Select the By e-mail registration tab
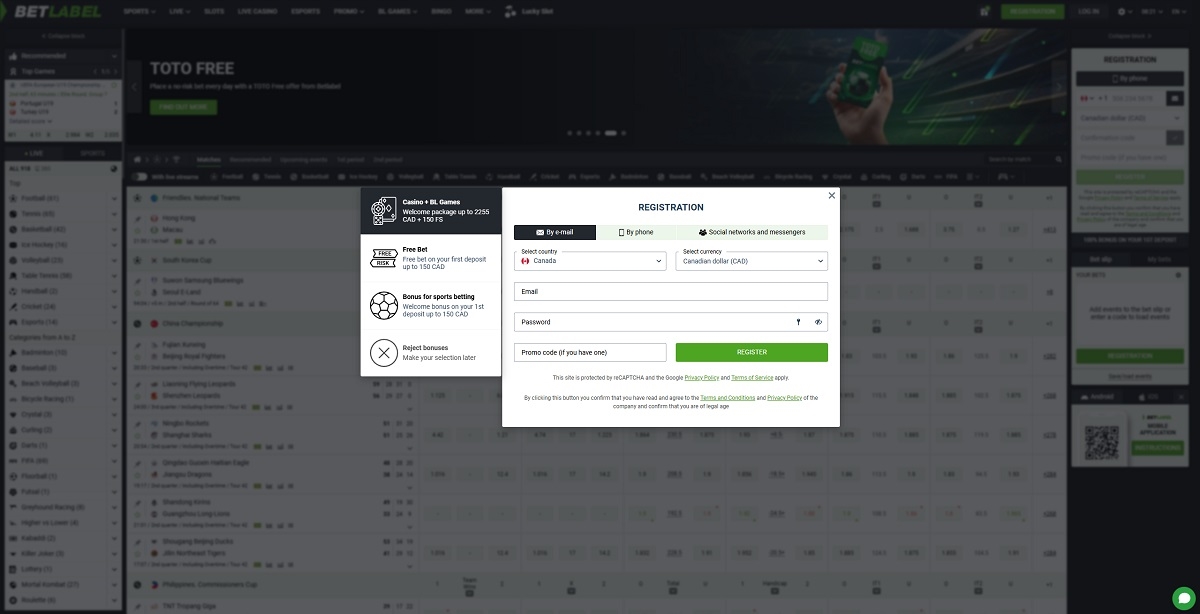Screen dimensions: 1200x614 (555, 232)
